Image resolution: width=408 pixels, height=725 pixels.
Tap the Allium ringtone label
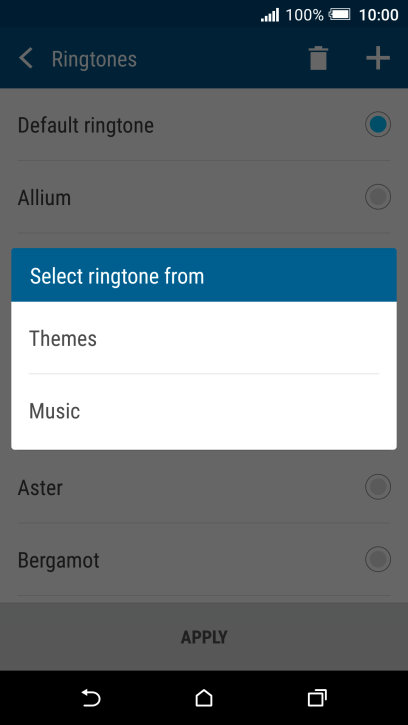tap(44, 197)
